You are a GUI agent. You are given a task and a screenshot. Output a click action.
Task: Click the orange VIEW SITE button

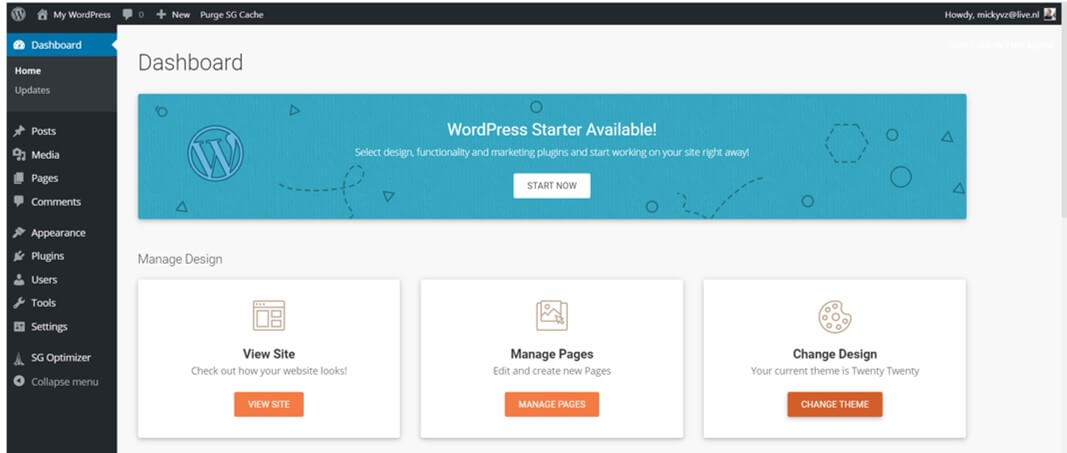pos(268,404)
